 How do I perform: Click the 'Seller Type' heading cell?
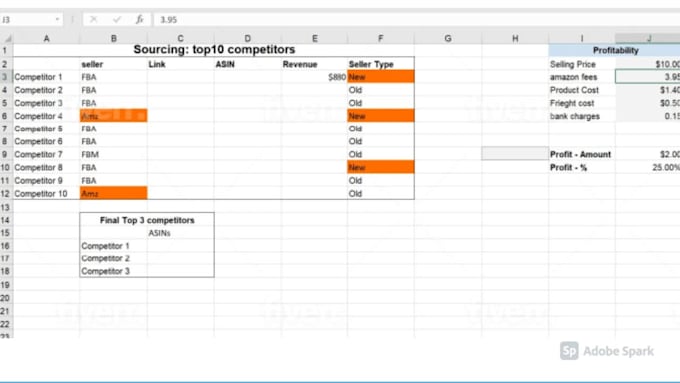click(x=381, y=64)
